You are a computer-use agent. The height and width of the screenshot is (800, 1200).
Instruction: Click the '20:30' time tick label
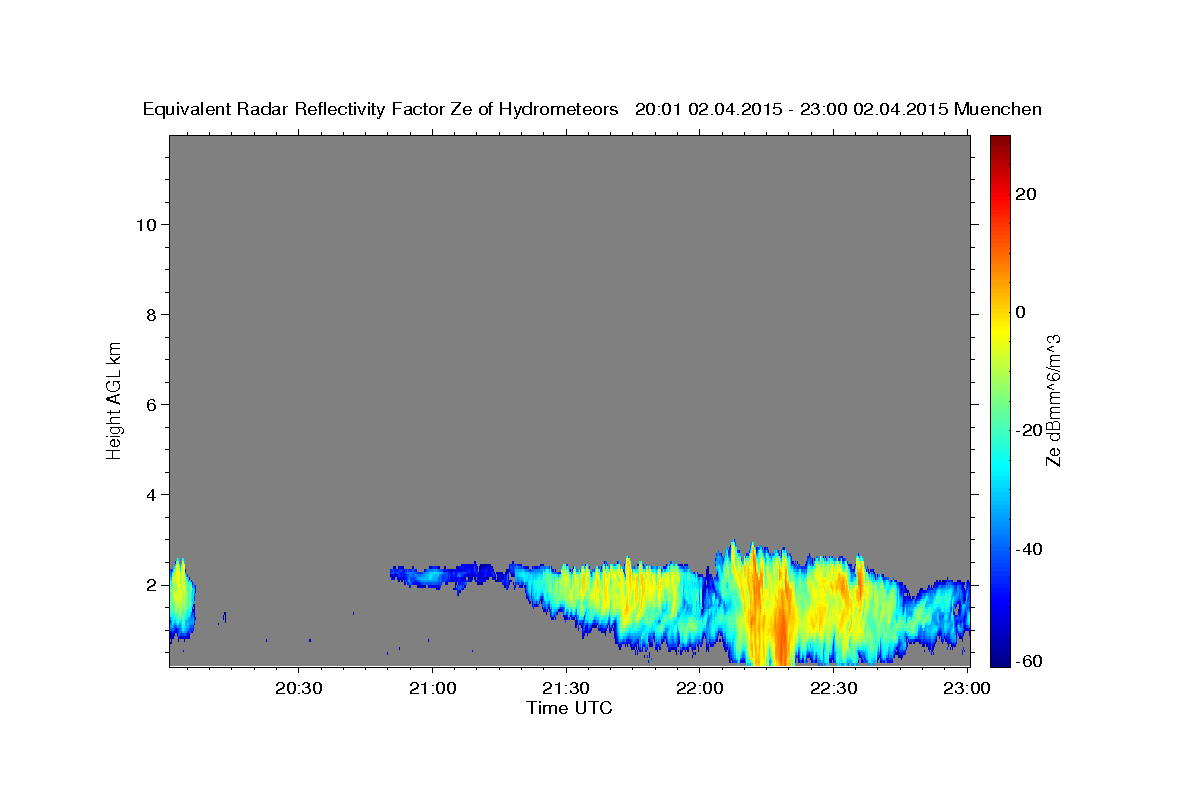point(299,689)
